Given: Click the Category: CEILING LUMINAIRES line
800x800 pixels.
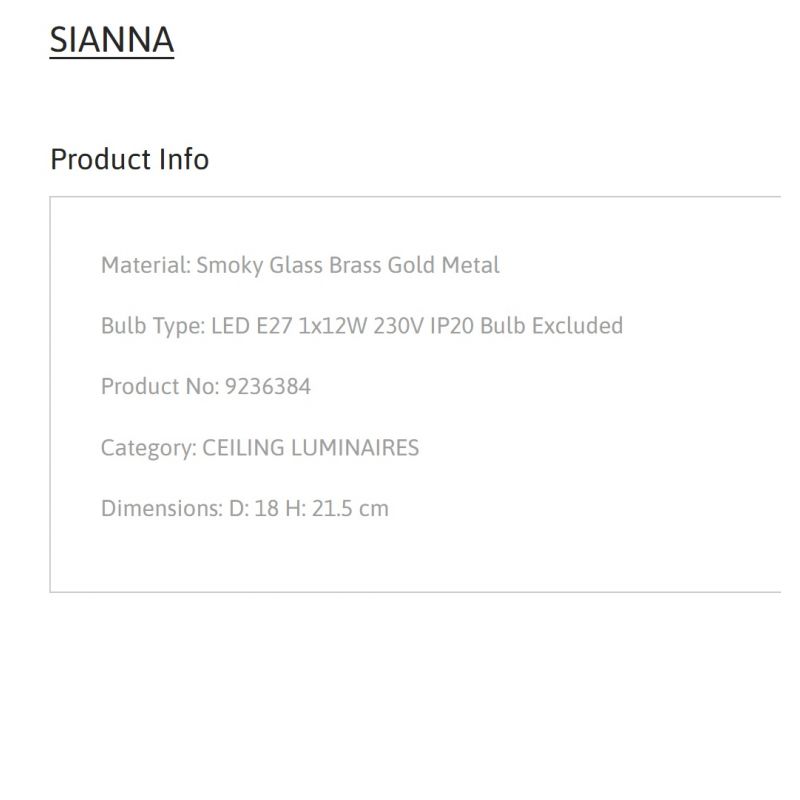Looking at the screenshot, I should (260, 448).
